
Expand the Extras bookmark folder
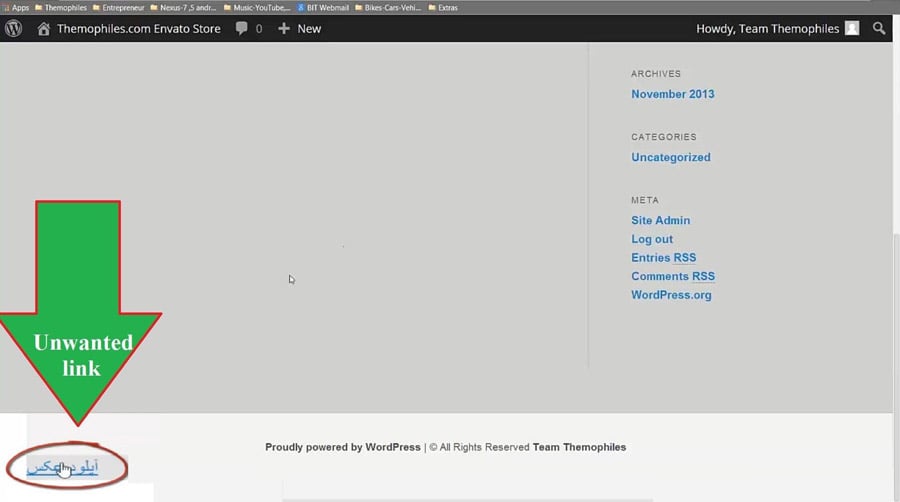click(x=443, y=7)
